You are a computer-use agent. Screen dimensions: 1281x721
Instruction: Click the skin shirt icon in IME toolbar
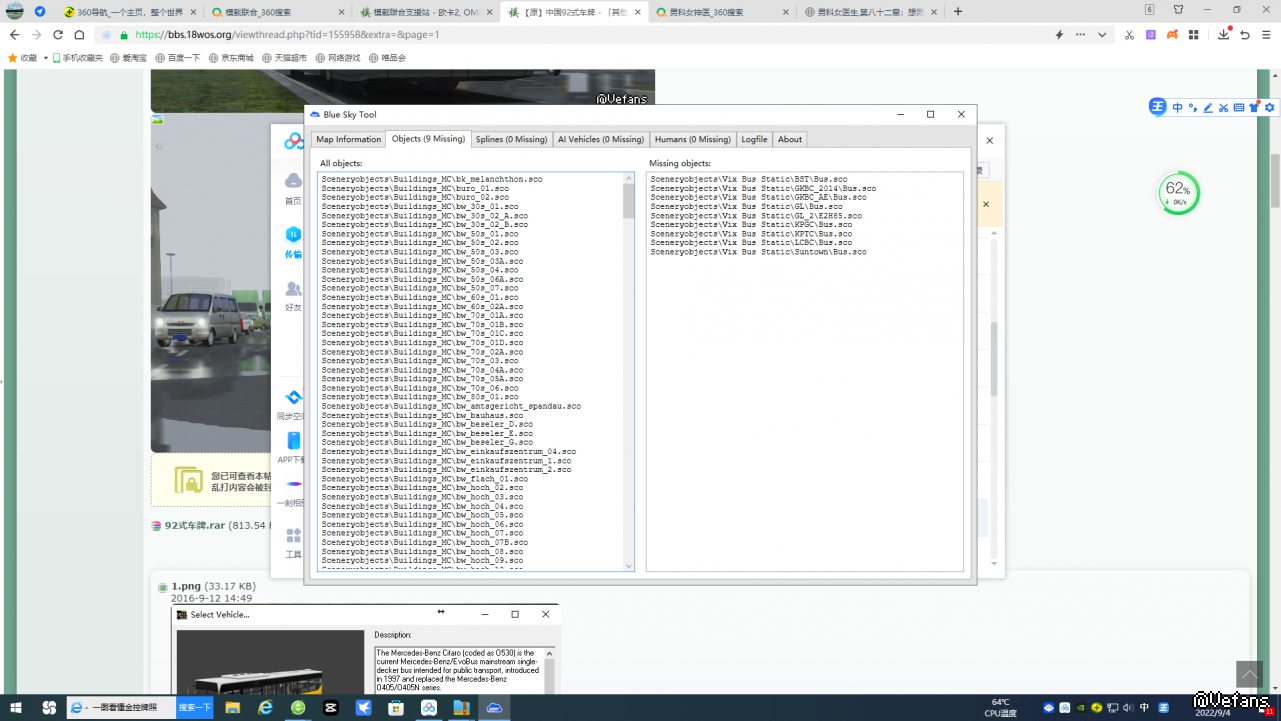[x=1254, y=108]
